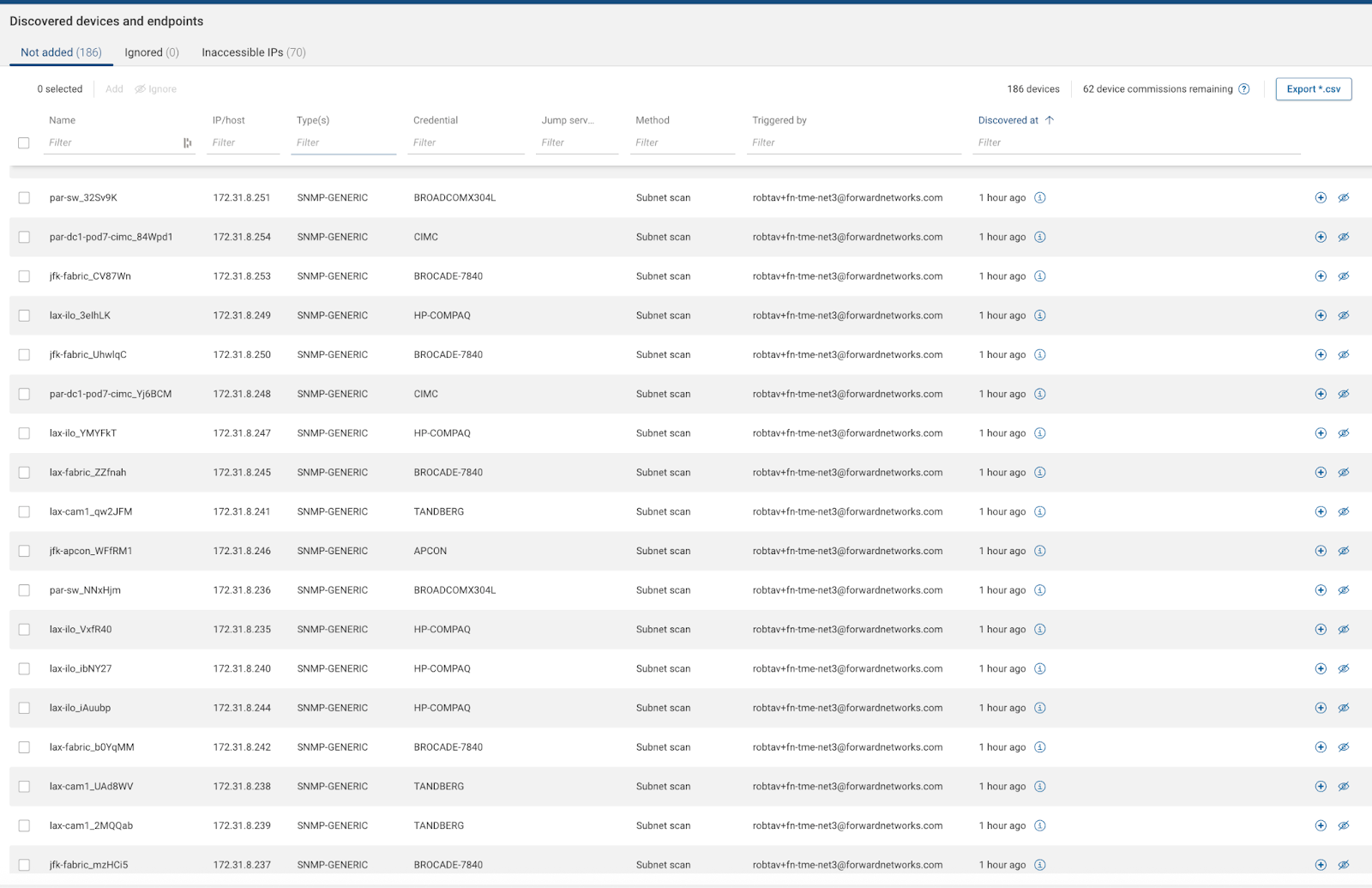Image resolution: width=1372 pixels, height=888 pixels.
Task: Toggle sort arrow on Discovered at column
Action: (x=1050, y=120)
